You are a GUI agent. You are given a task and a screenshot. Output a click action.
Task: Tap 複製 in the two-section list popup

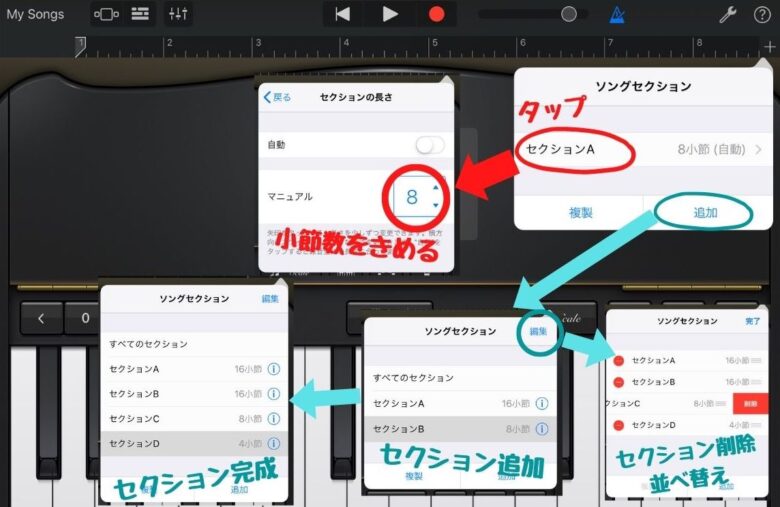tap(413, 476)
